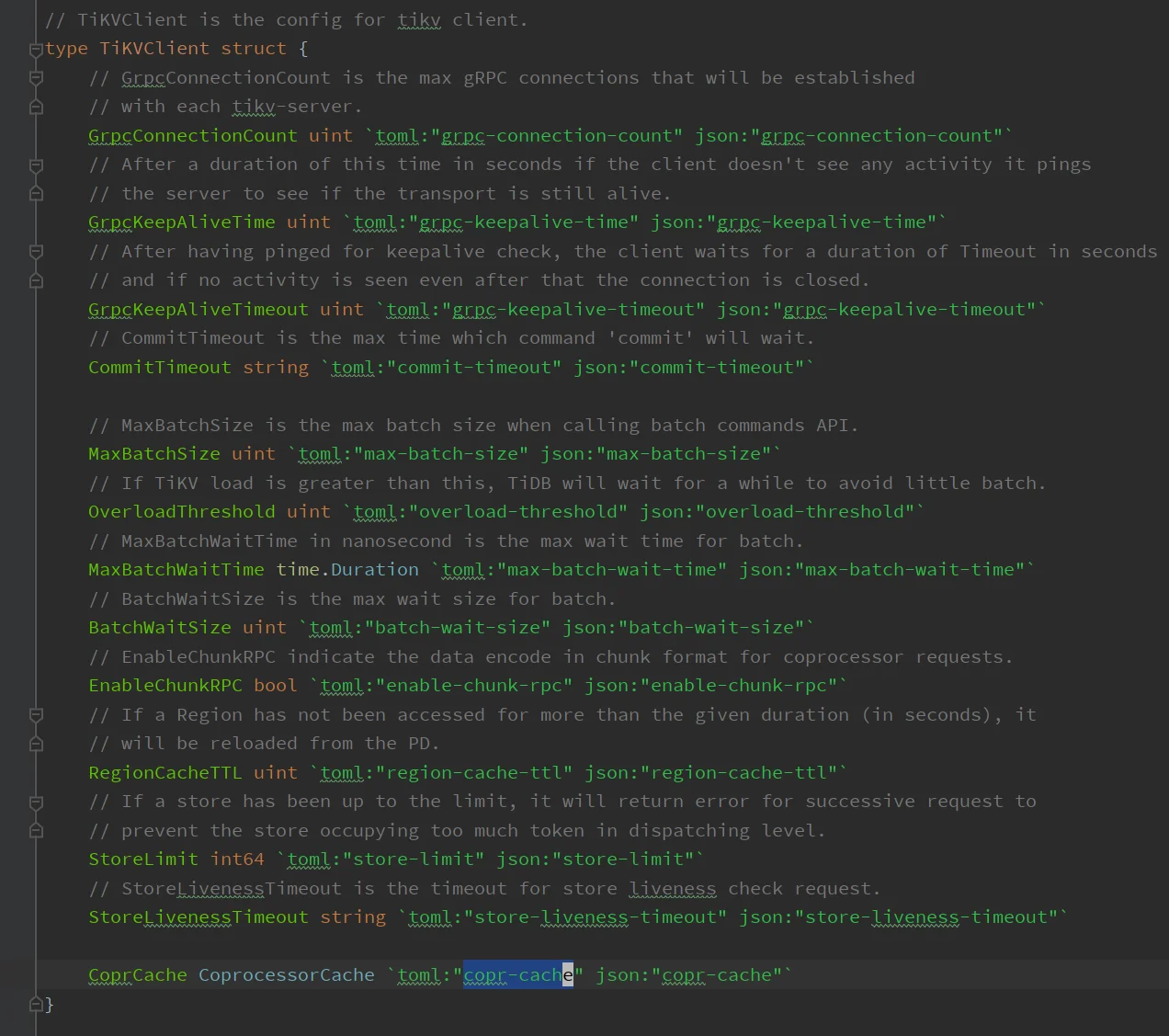
Task: Click the RegionCacheTTL field declaration name
Action: tap(165, 773)
